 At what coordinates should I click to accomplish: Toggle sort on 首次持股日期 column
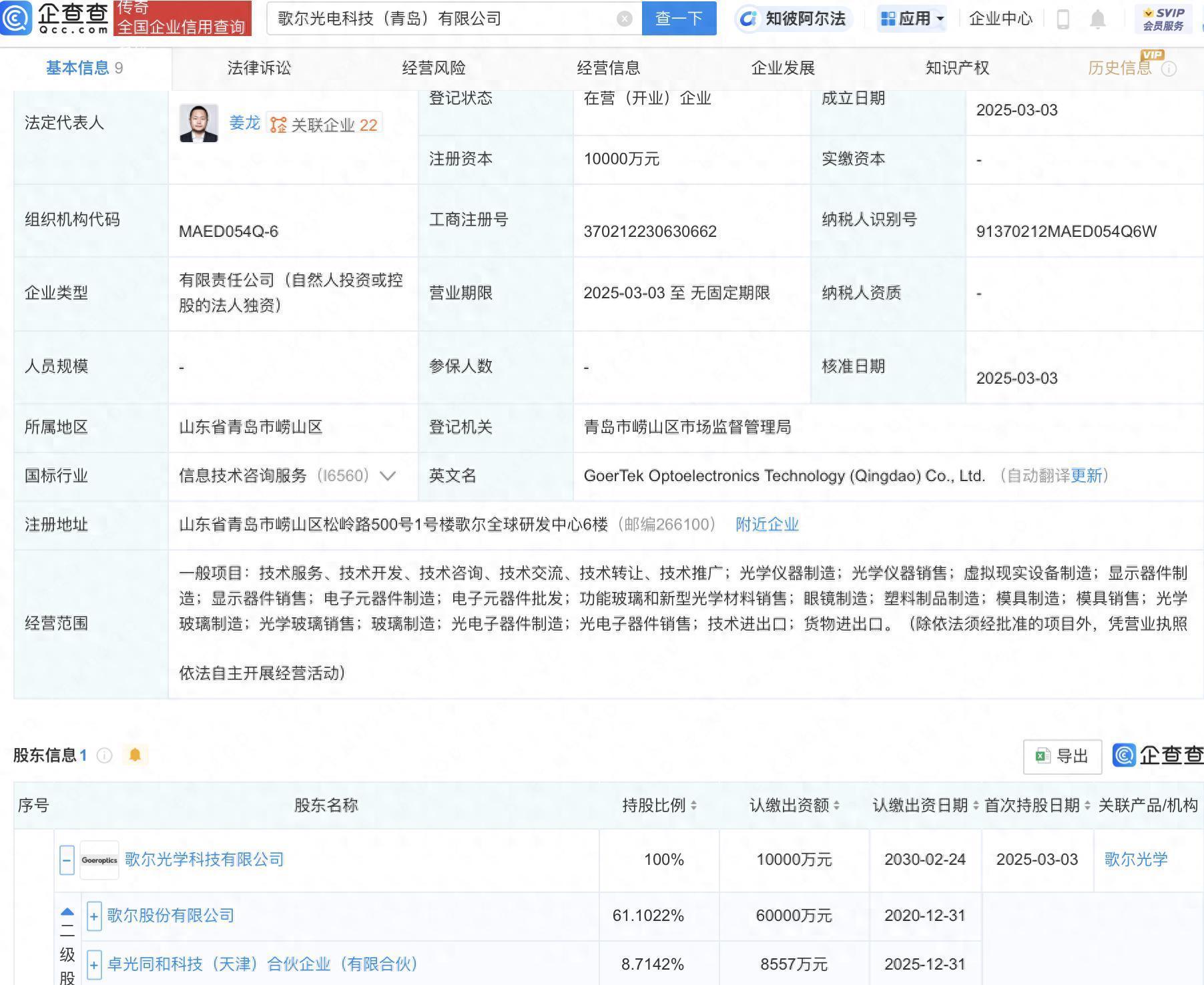(1086, 805)
